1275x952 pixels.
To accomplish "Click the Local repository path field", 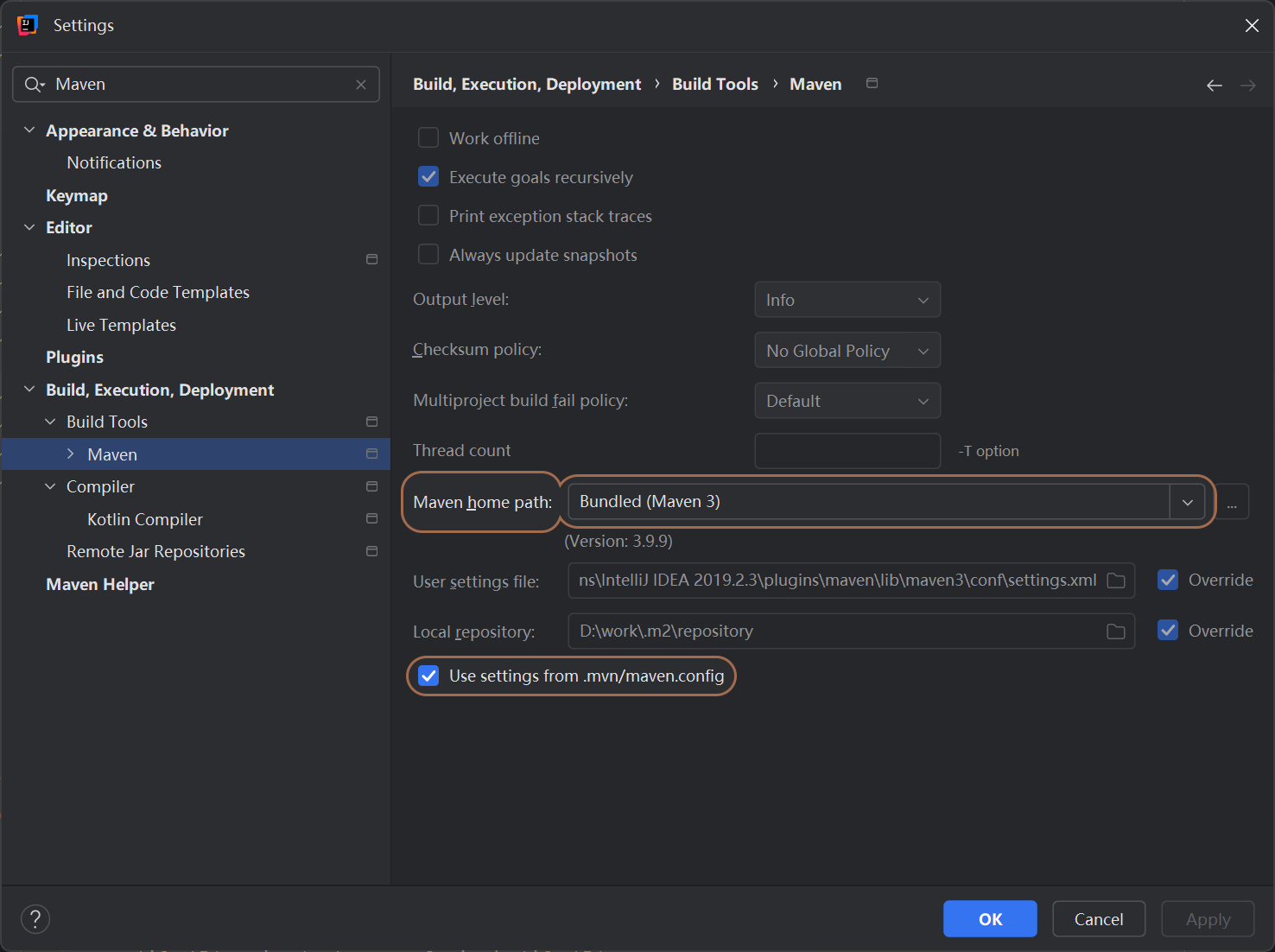I will [851, 631].
